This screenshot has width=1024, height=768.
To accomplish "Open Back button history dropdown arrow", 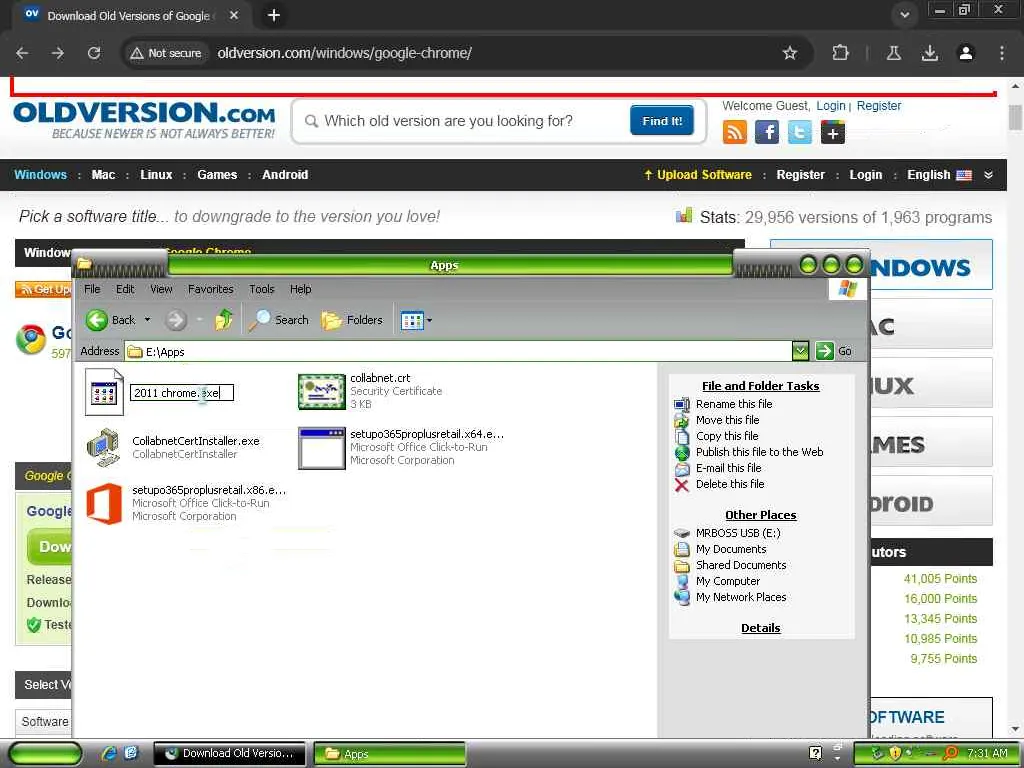I will pyautogui.click(x=148, y=320).
